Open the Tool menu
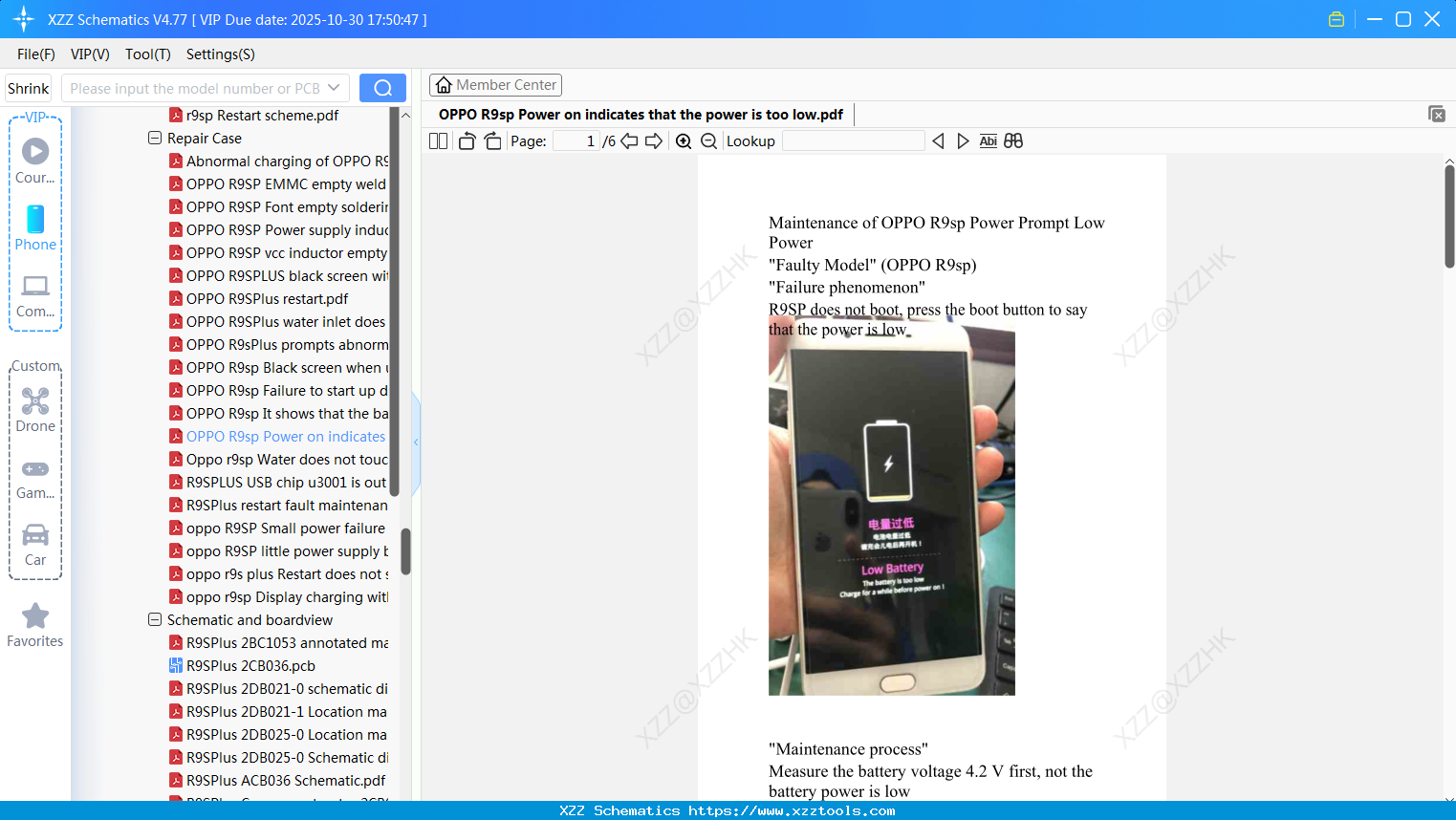 pyautogui.click(x=148, y=54)
